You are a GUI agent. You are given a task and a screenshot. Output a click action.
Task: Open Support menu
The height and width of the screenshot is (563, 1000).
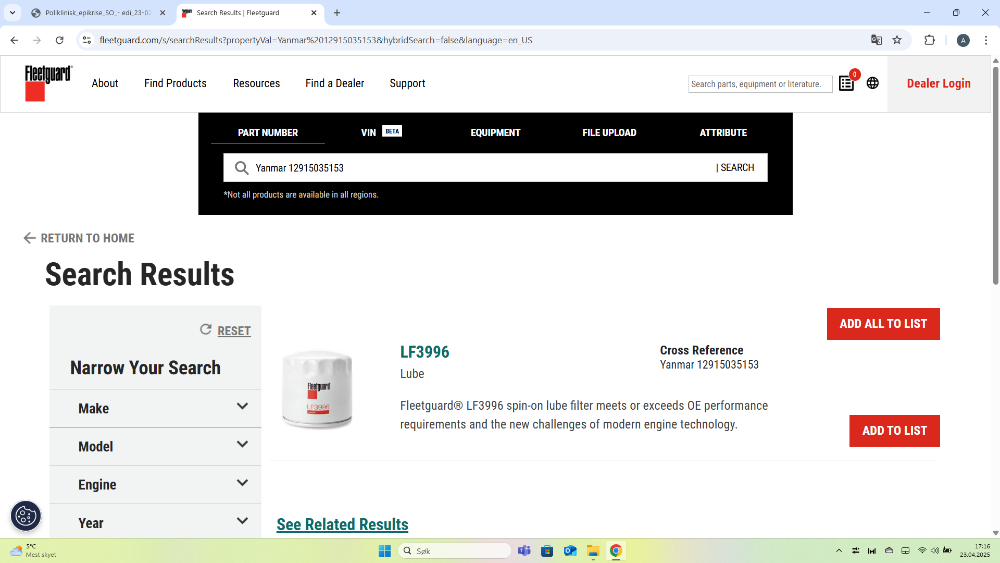[408, 84]
